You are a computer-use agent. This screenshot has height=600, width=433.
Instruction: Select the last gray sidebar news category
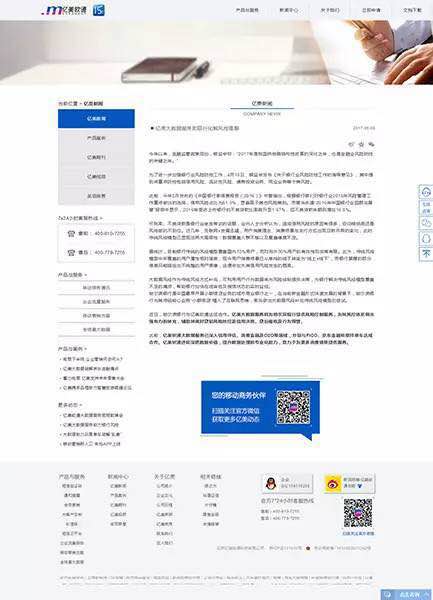[96, 196]
